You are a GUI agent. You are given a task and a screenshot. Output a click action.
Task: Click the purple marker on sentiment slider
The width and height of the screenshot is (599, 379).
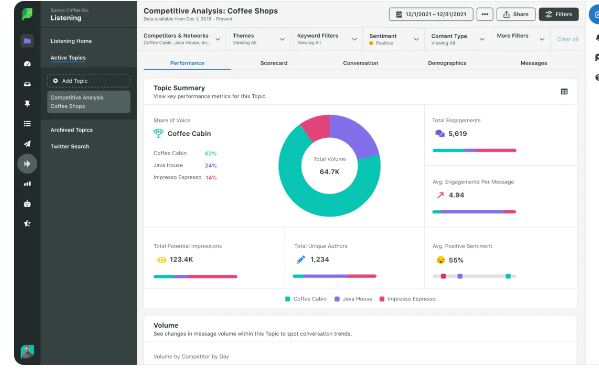coord(460,276)
